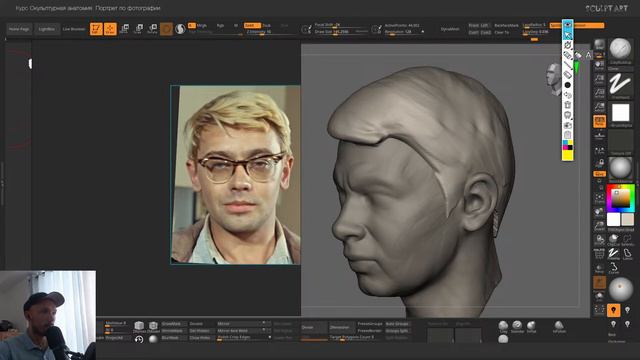Click the orange light bulb icon
640x360 pixels.
613,310
